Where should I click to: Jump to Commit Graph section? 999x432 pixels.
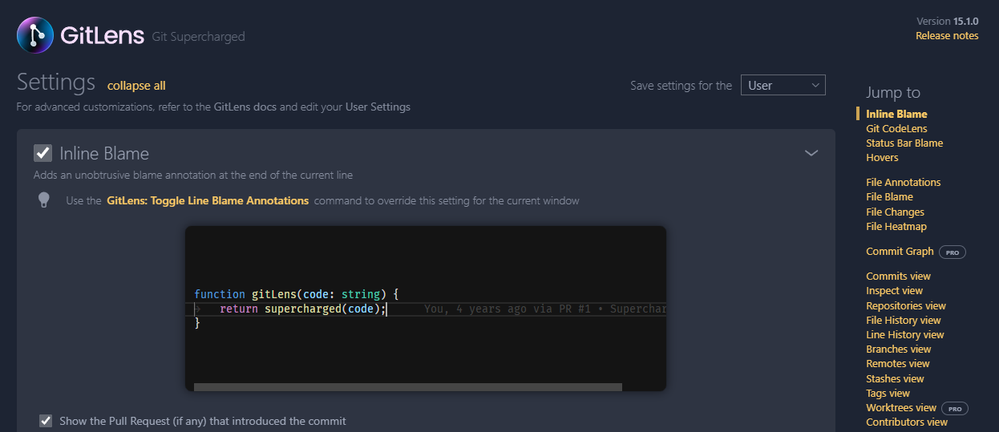pos(900,252)
